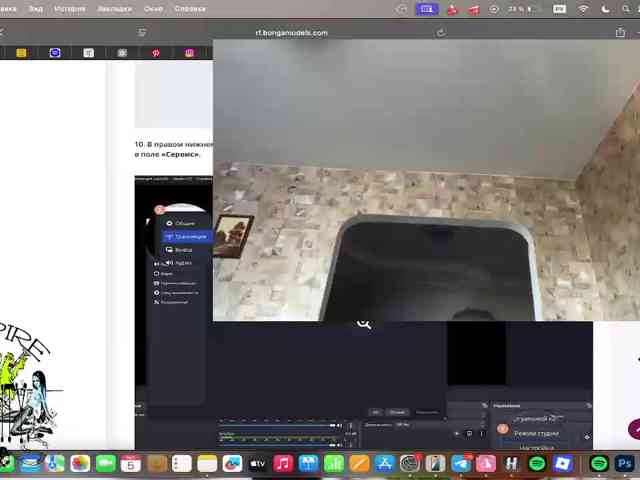This screenshot has width=640, height=480.
Task: Click the Wi-Fi status icon
Action: click(583, 9)
